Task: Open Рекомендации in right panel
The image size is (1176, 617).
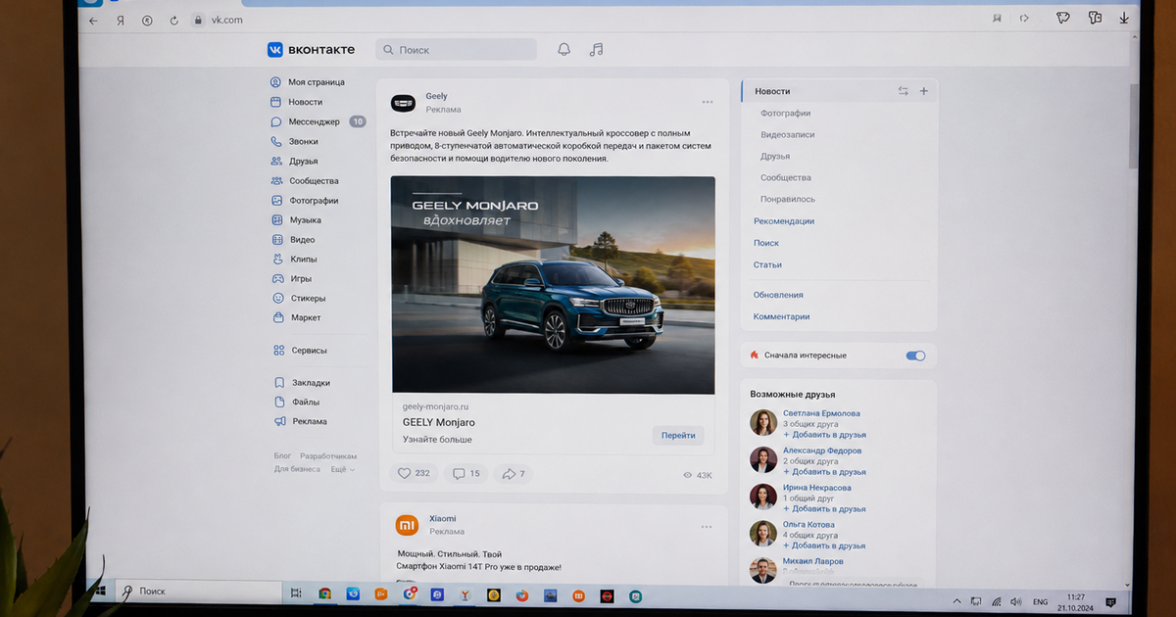Action: [784, 221]
